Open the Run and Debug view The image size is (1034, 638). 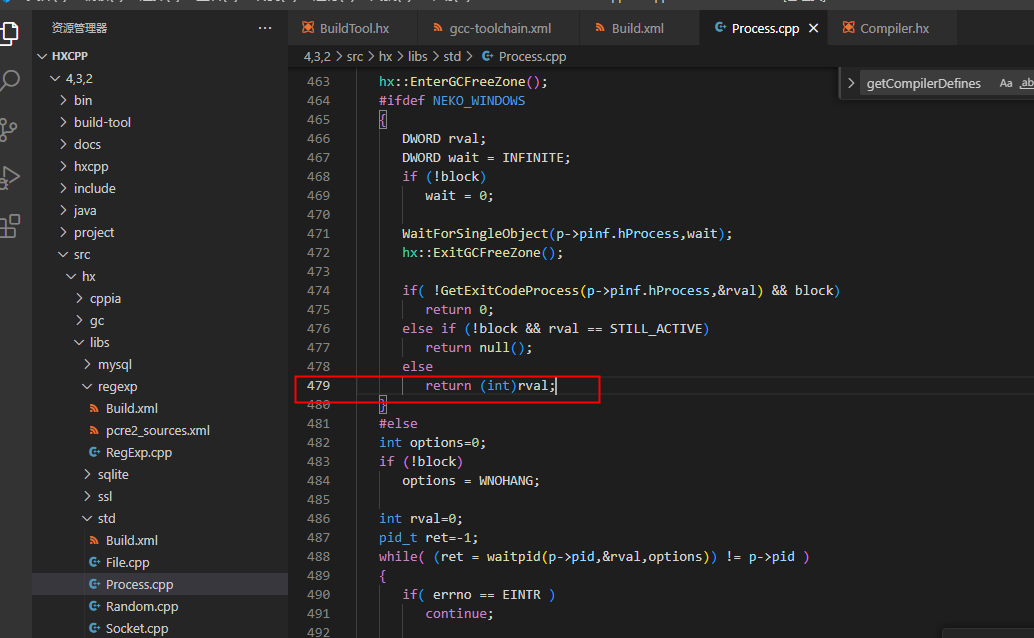click(x=10, y=177)
